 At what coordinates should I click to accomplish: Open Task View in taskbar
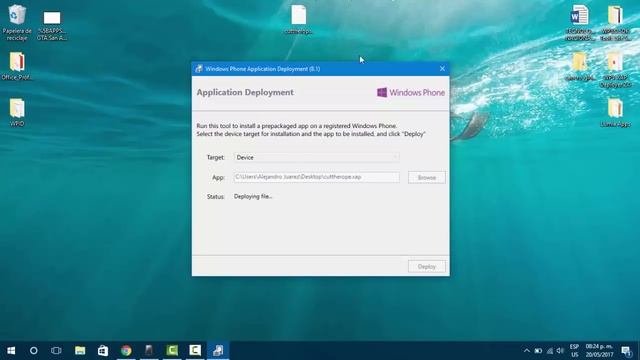tap(56, 351)
